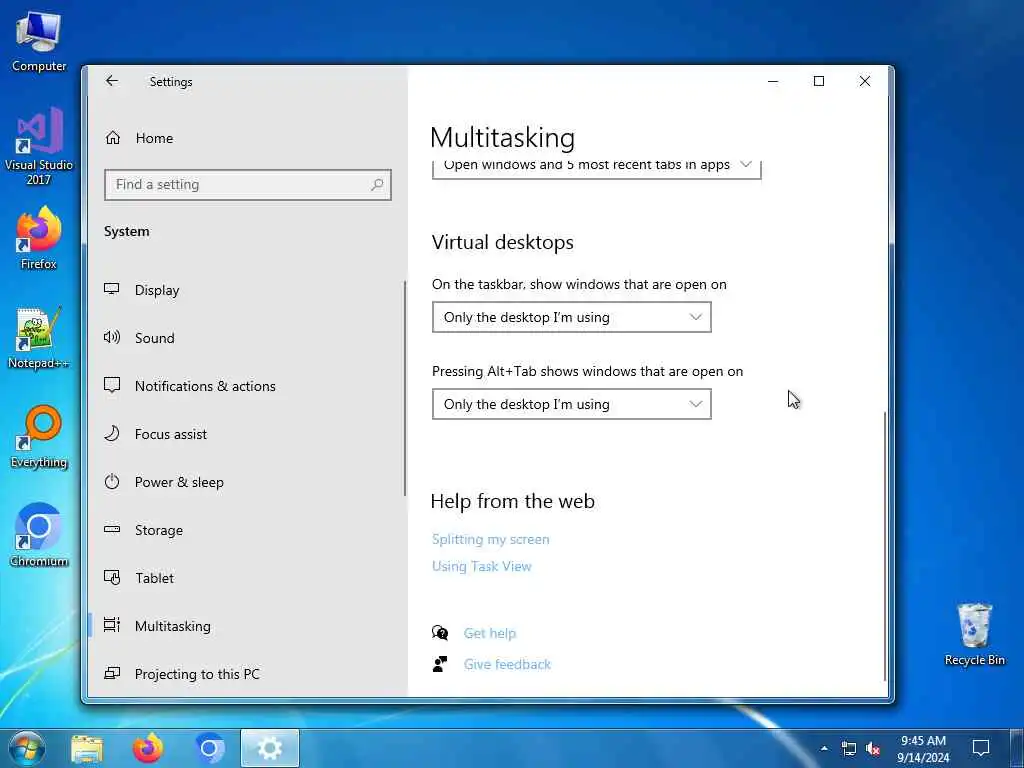This screenshot has width=1024, height=768.
Task: Click the Show desktop strip beside the Action Center icon
Action: pyautogui.click(x=1017, y=748)
